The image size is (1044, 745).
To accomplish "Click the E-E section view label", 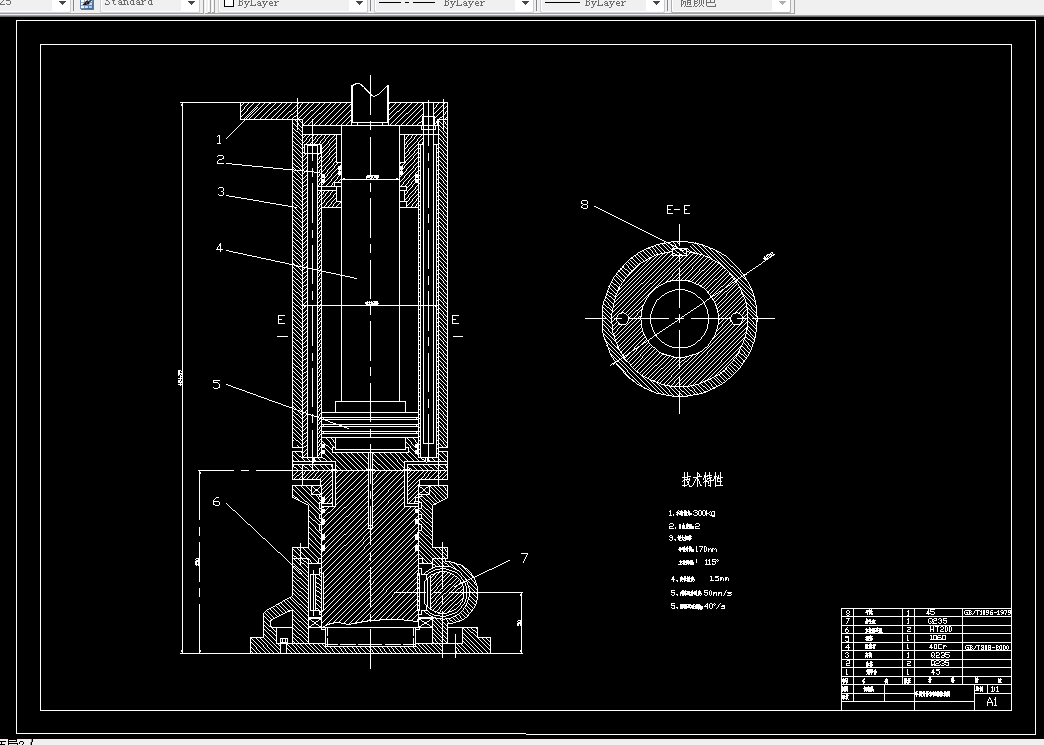I will 678,210.
